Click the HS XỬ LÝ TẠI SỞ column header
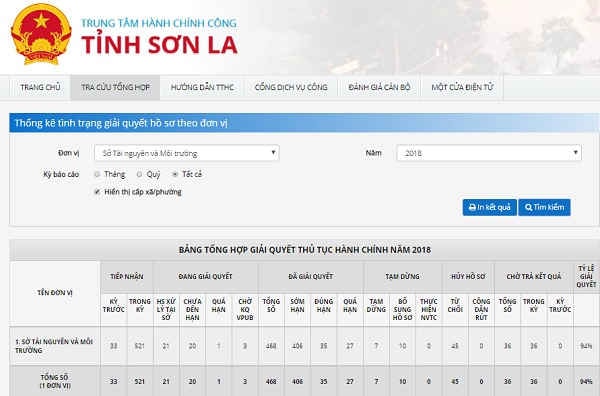This screenshot has height=396, width=600. pyautogui.click(x=166, y=309)
